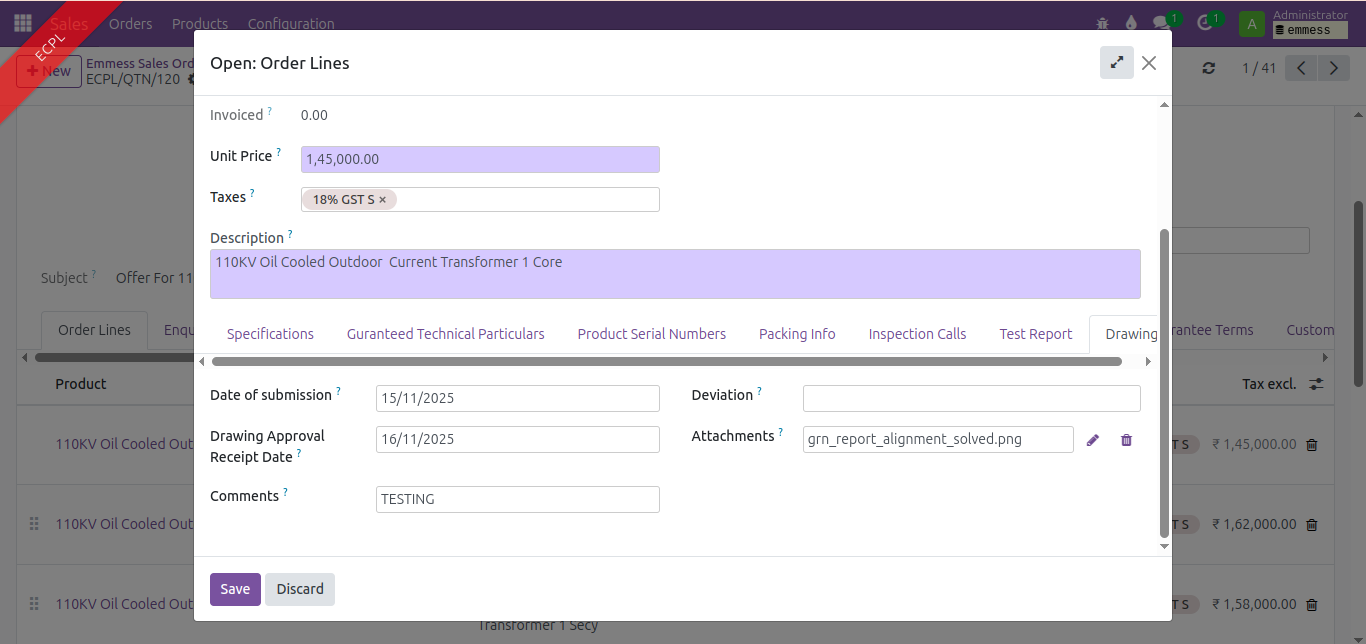1366x644 pixels.
Task: Focus the Unit Price field
Action: pos(480,159)
